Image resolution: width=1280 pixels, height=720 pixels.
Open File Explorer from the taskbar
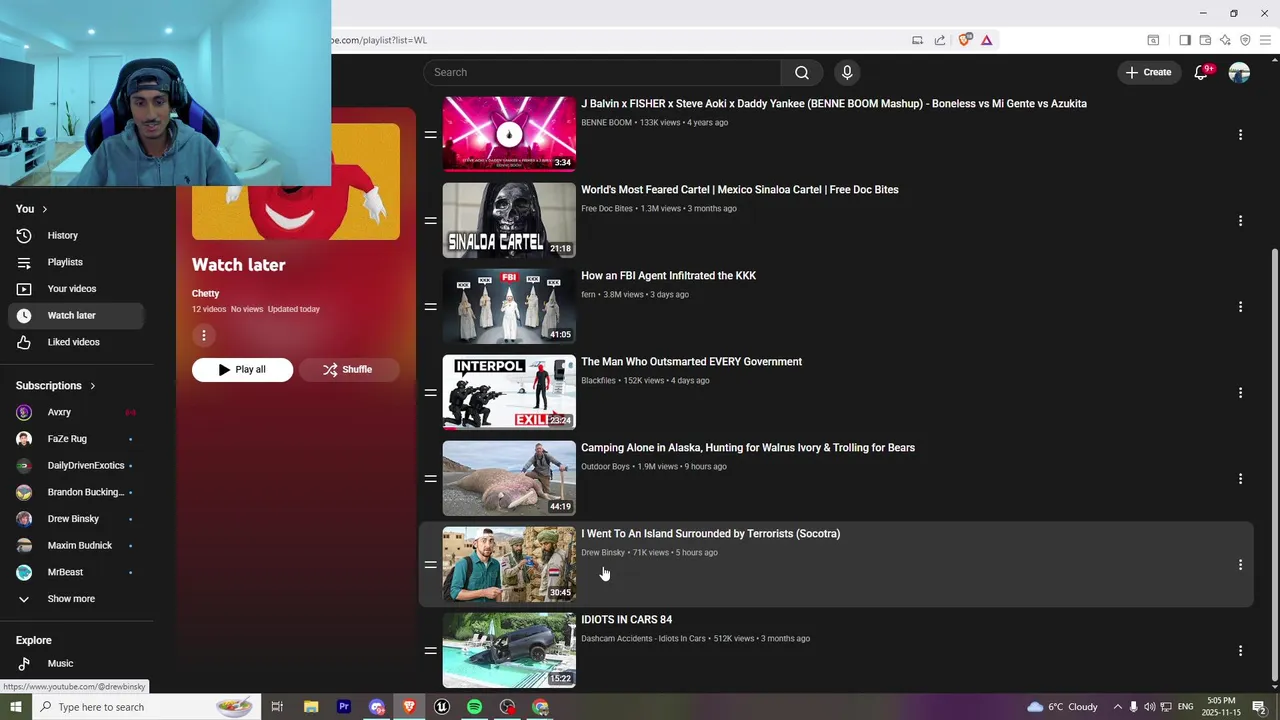310,707
